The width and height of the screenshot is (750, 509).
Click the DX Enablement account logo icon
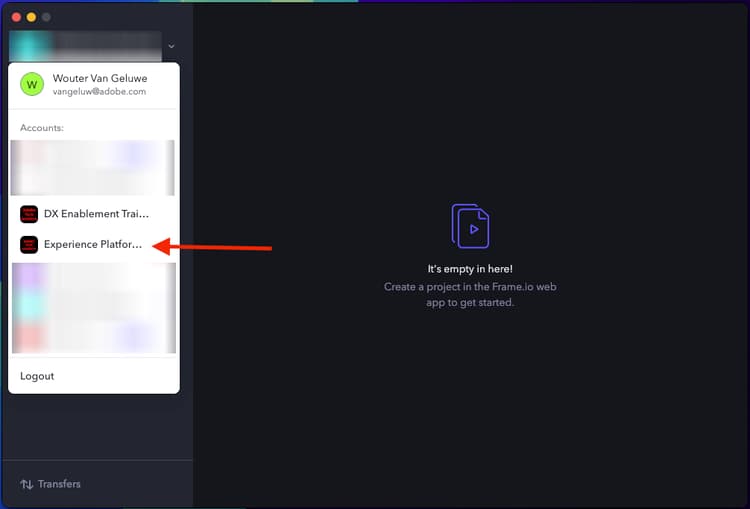[x=29, y=214]
